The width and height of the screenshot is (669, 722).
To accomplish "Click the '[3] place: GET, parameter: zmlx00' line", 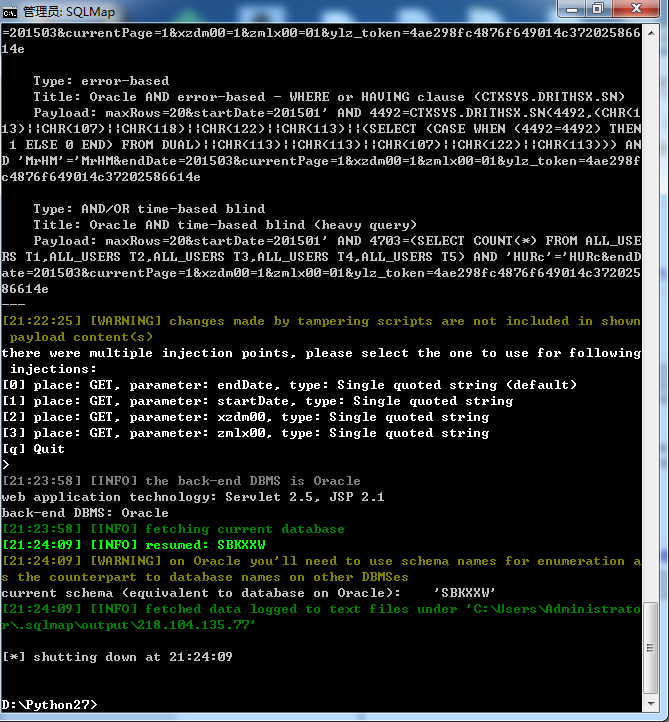I will point(245,433).
